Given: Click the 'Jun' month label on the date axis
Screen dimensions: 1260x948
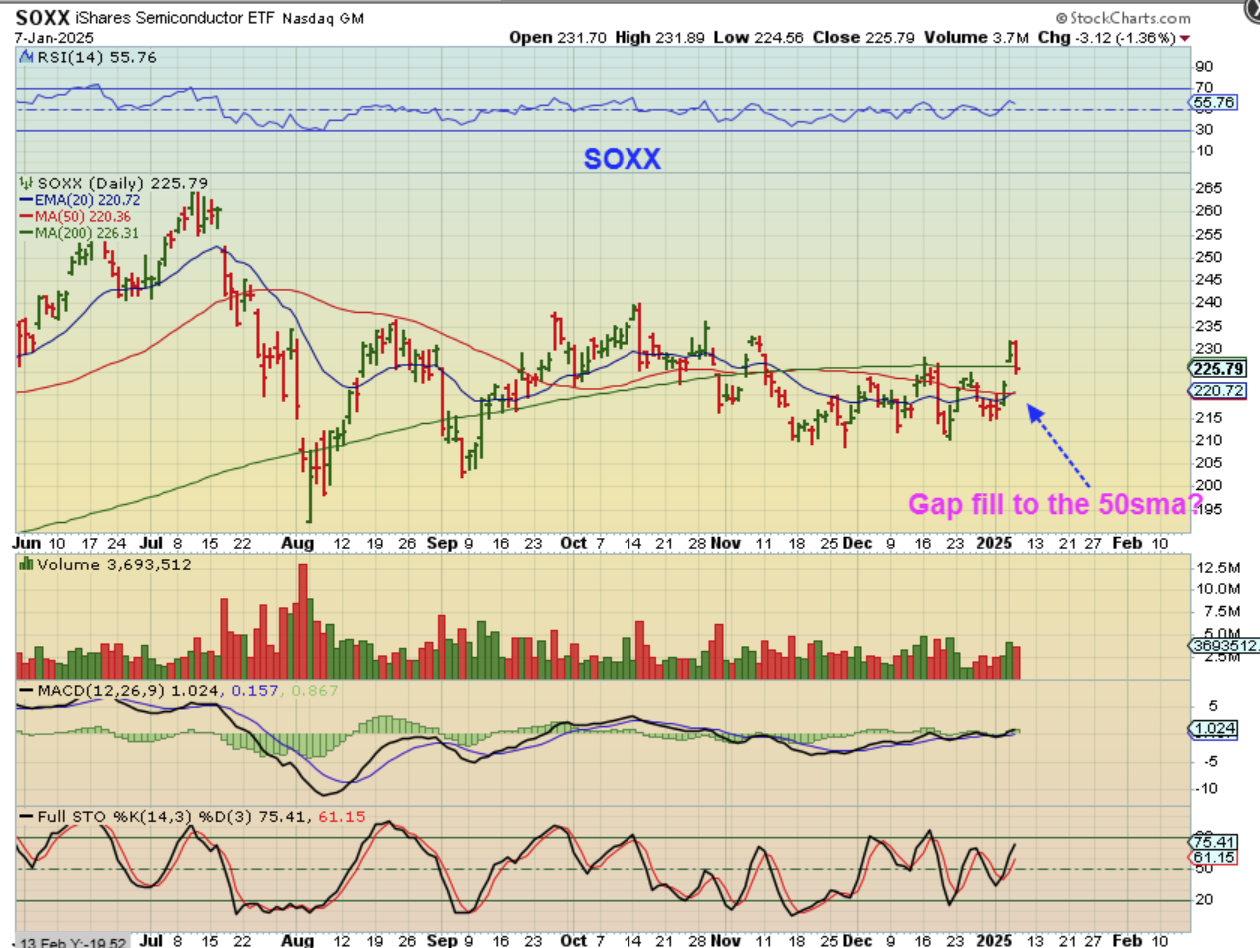Looking at the screenshot, I should [x=28, y=543].
